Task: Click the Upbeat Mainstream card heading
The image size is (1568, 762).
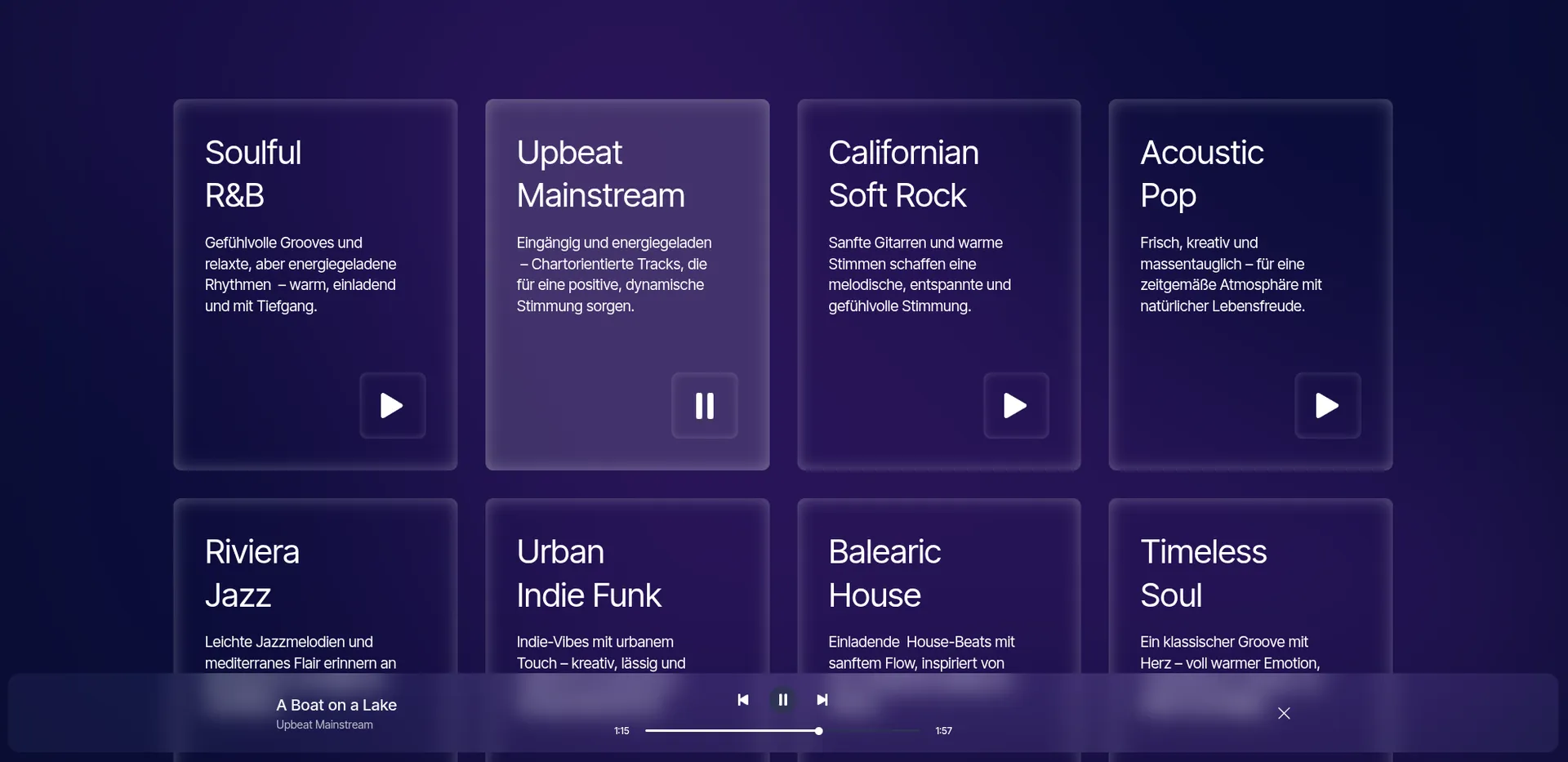Action: [x=601, y=174]
